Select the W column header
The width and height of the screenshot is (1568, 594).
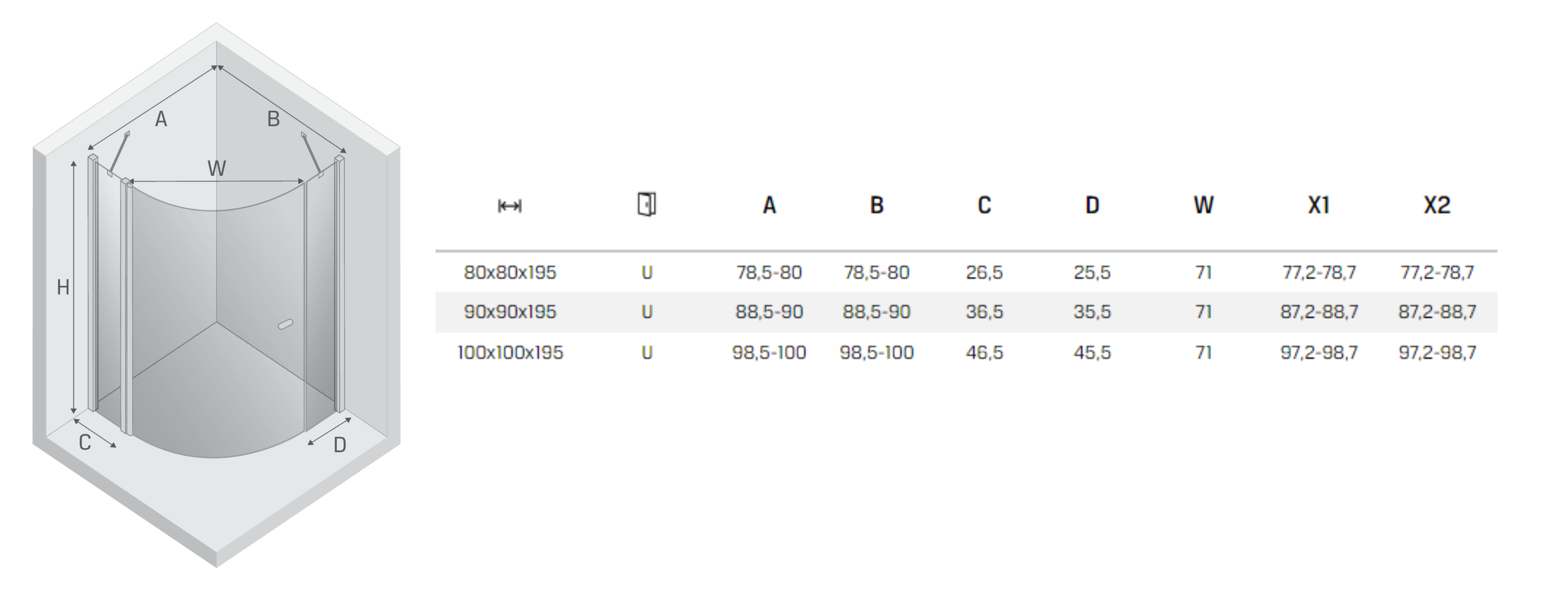point(1204,206)
